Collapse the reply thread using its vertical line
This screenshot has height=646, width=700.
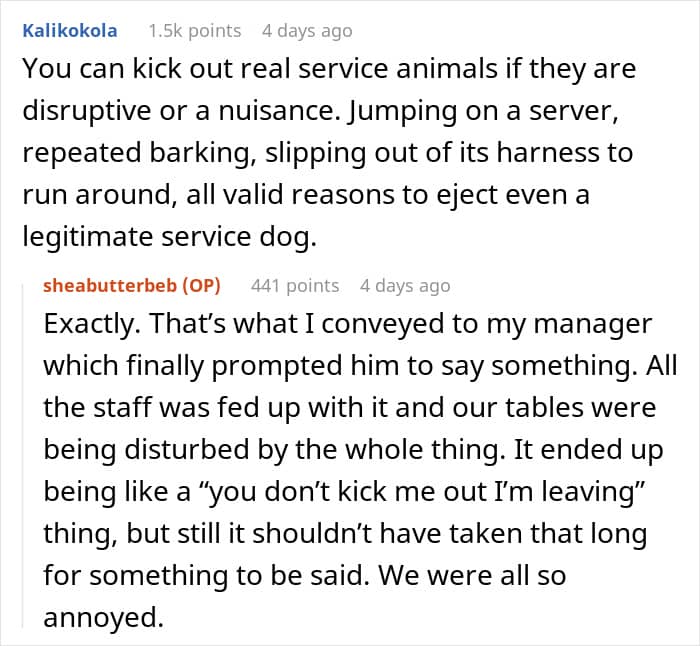pyautogui.click(x=23, y=454)
